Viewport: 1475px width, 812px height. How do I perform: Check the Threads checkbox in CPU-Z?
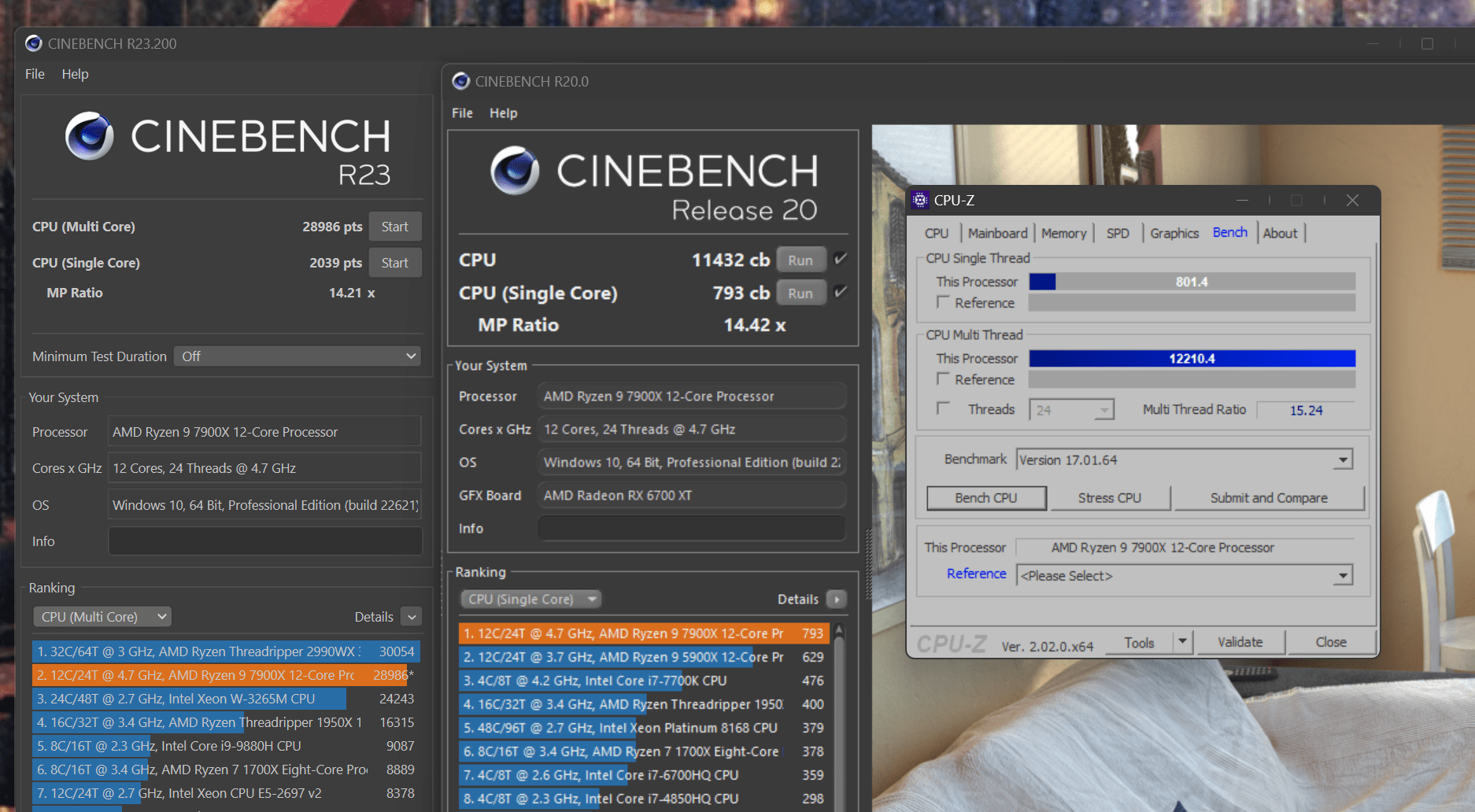tap(942, 408)
